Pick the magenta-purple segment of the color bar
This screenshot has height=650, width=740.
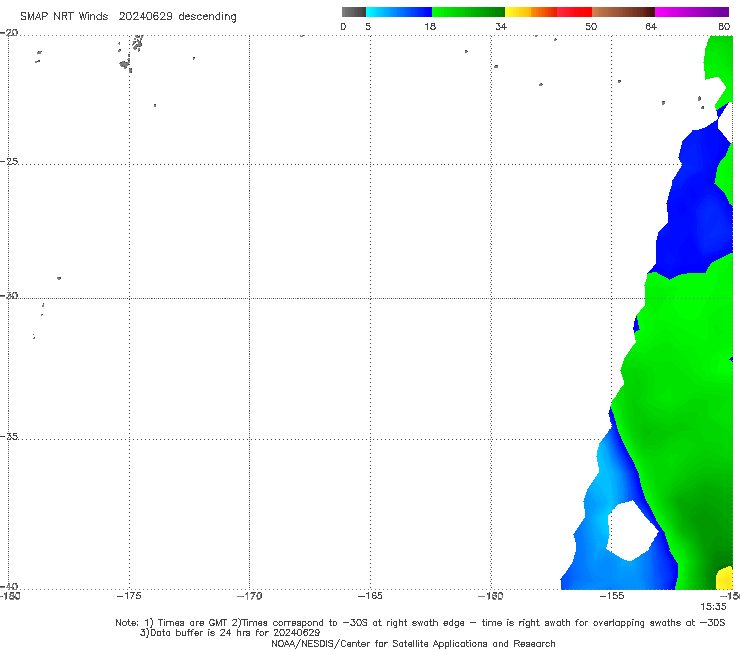692,12
